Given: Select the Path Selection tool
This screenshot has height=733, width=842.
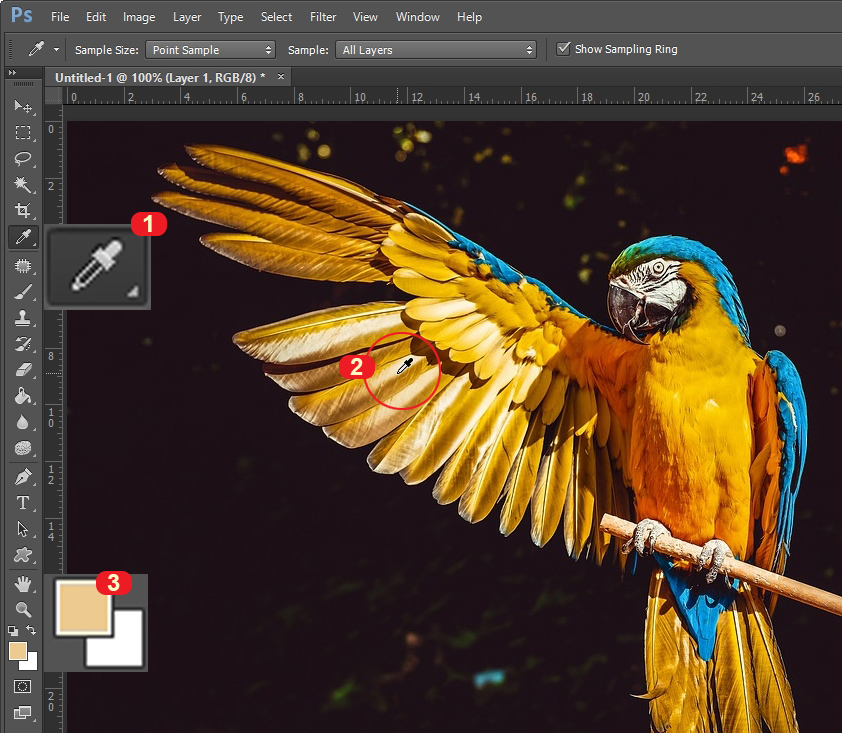Looking at the screenshot, I should pos(23,529).
